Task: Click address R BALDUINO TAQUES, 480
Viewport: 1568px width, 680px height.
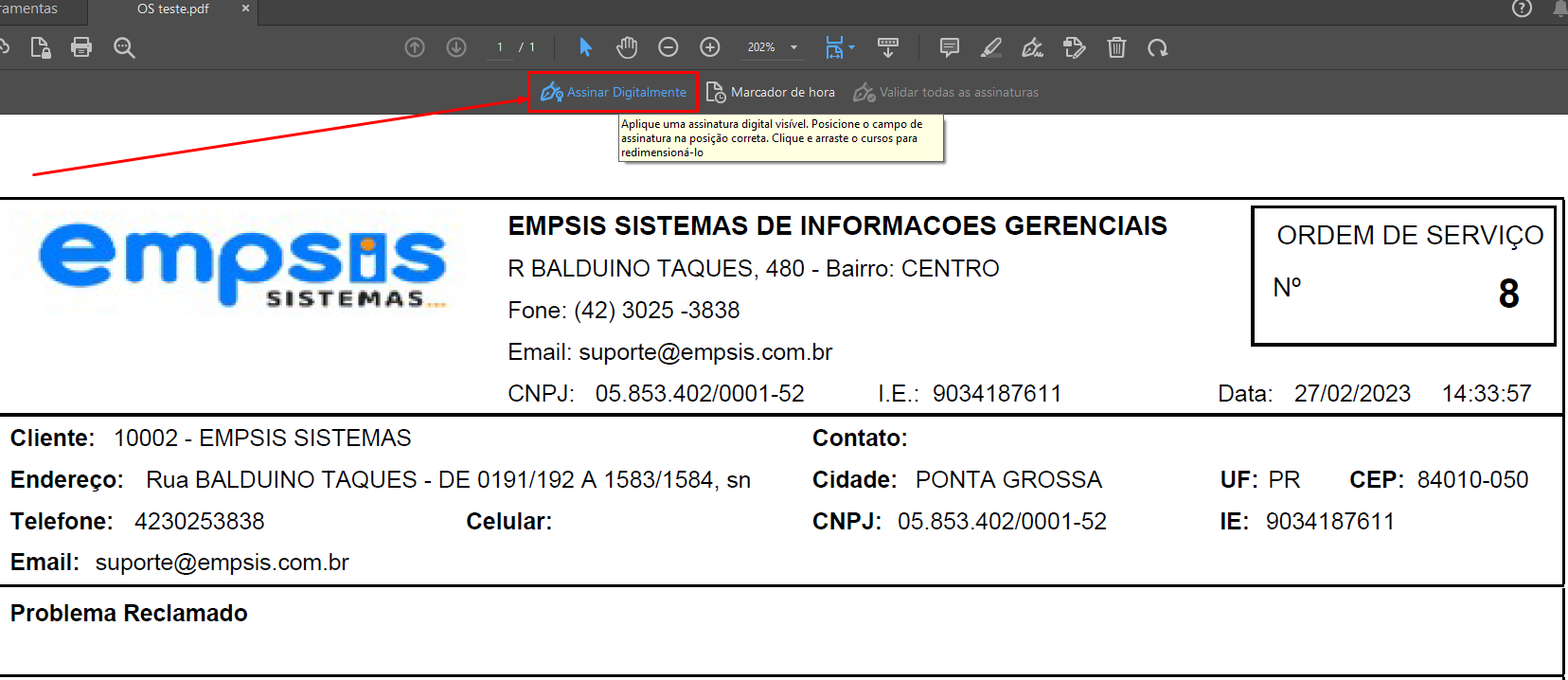Action: (656, 268)
